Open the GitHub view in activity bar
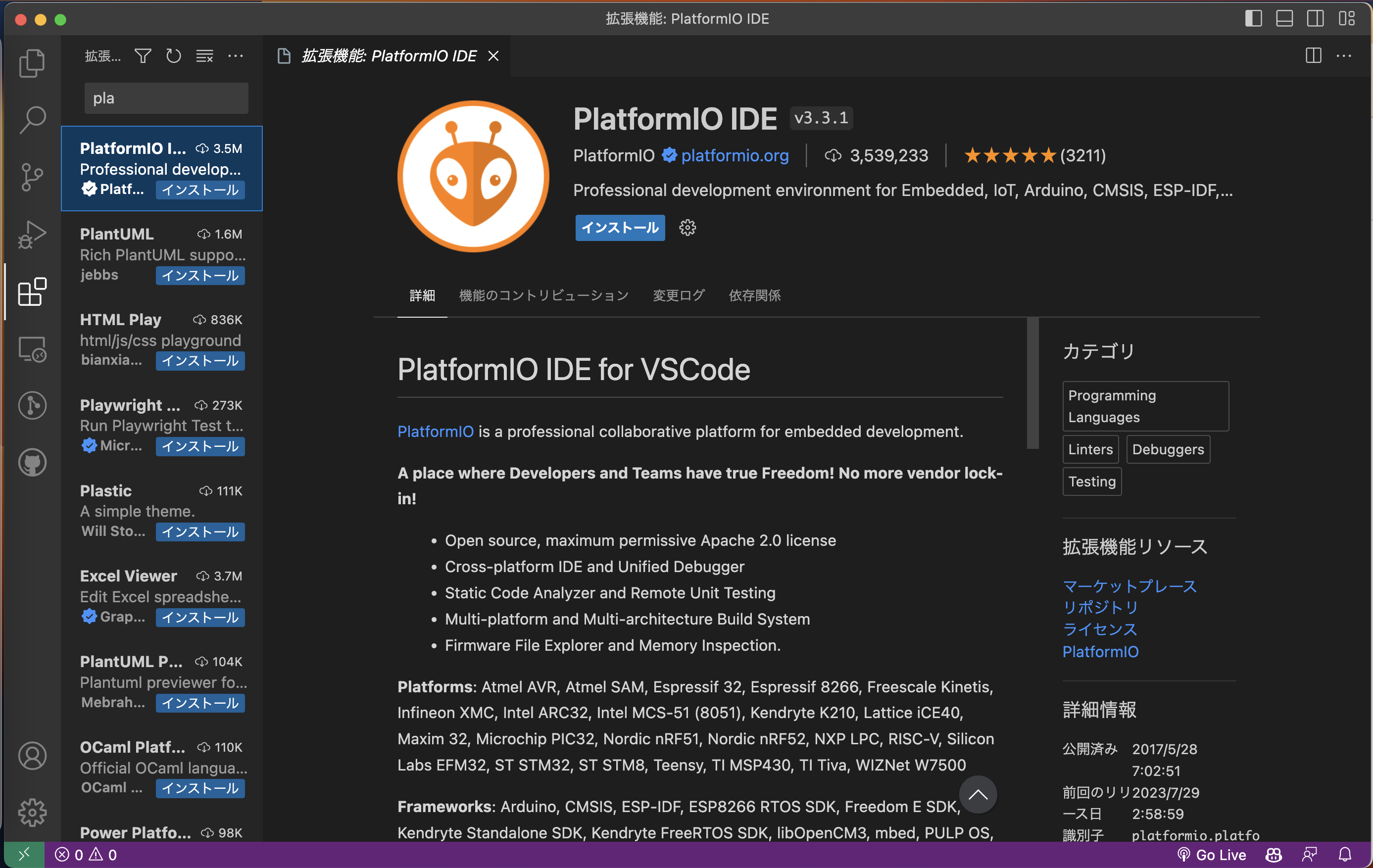 [x=32, y=463]
